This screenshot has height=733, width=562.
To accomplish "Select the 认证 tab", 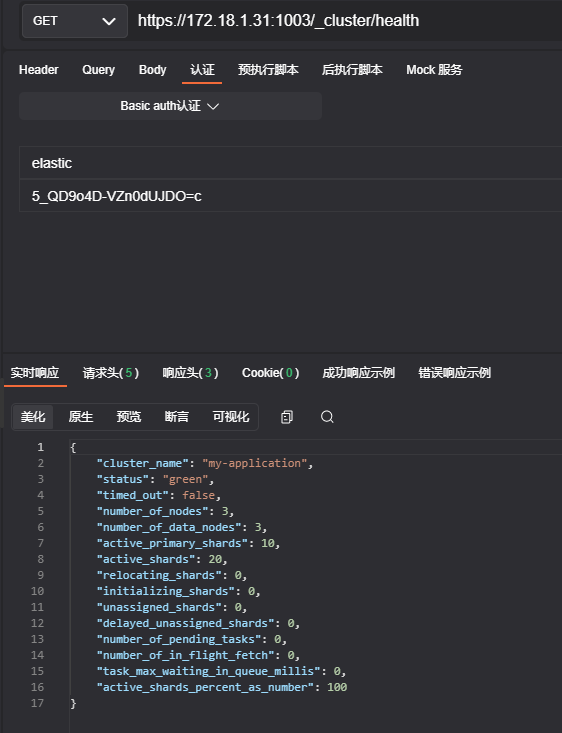I will (x=202, y=70).
